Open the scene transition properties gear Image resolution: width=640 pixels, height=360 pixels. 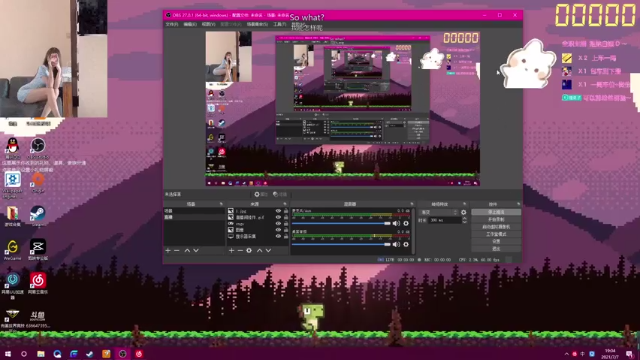(x=464, y=212)
